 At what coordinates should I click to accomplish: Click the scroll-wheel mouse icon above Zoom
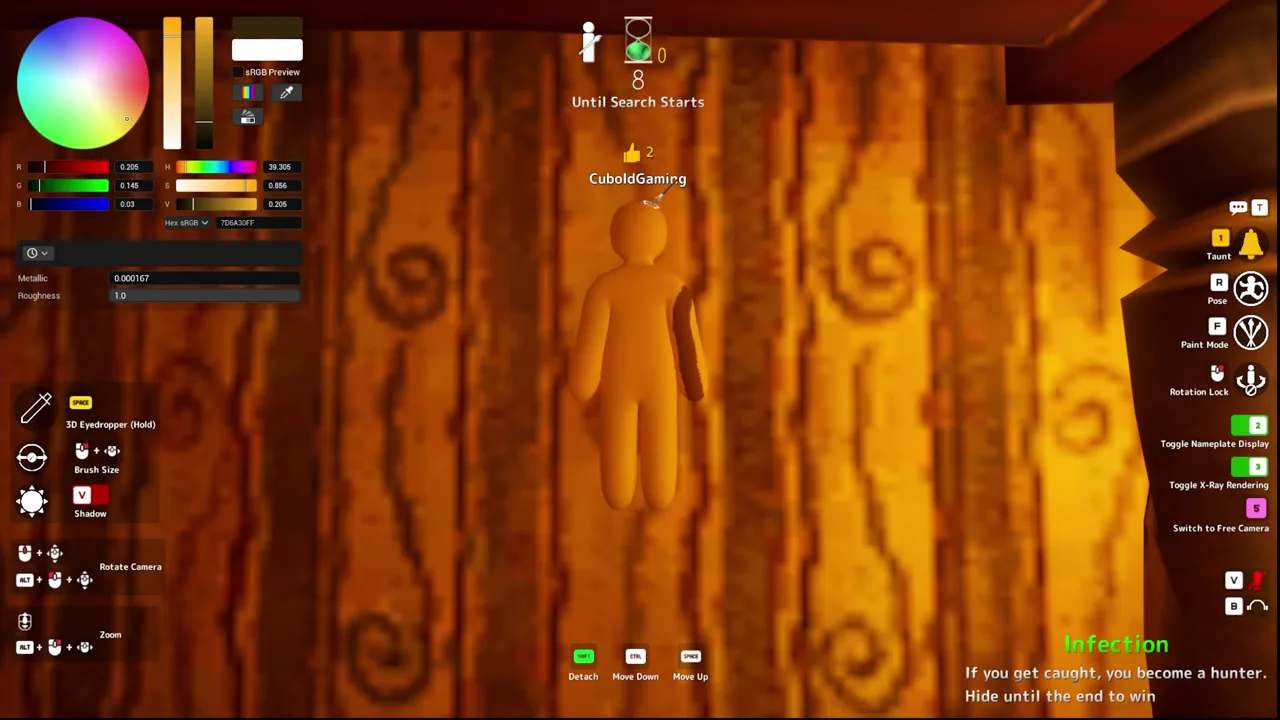[25, 622]
